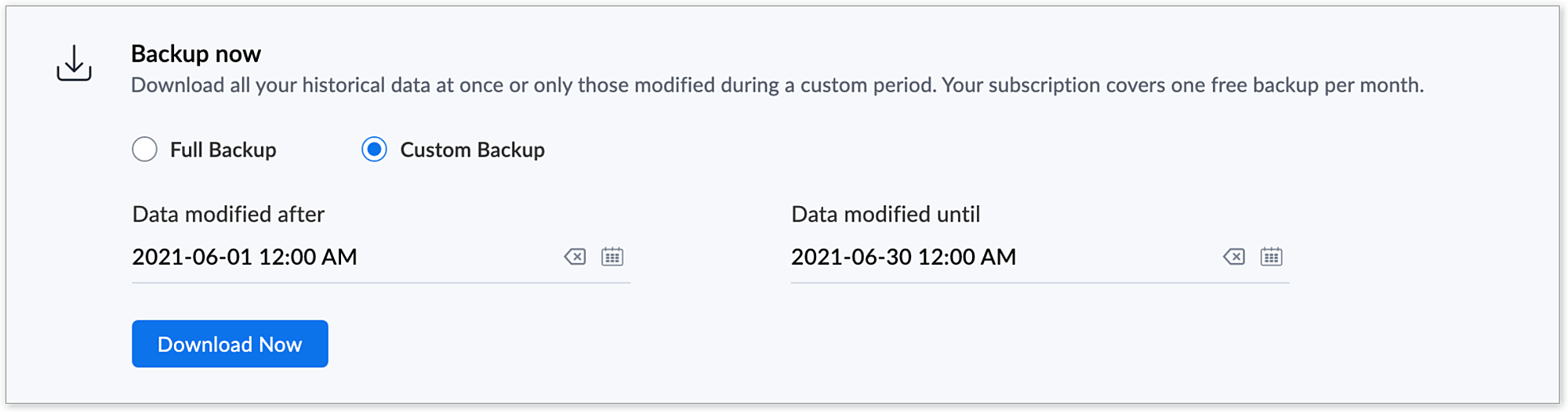
Task: Click the Custom Backup option label
Action: (x=472, y=150)
